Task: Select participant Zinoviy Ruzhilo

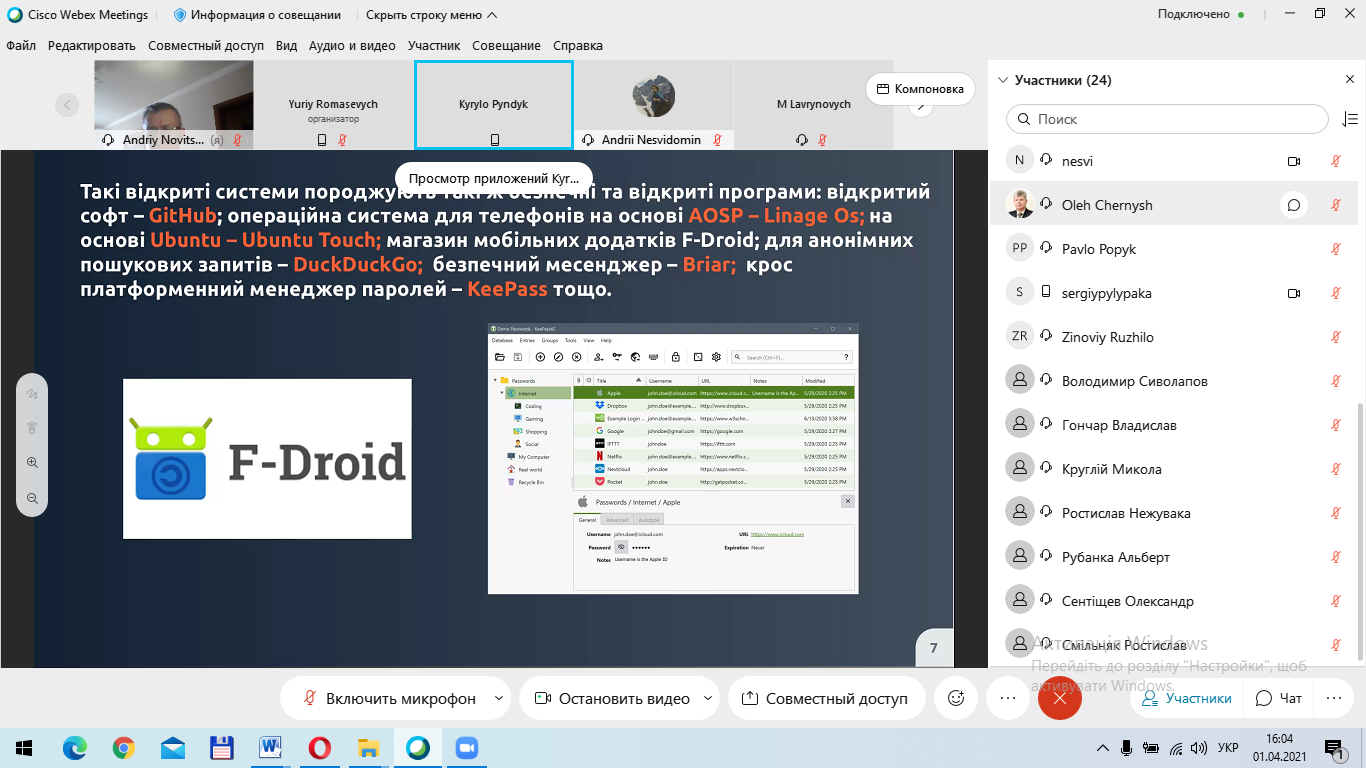Action: pos(1172,337)
